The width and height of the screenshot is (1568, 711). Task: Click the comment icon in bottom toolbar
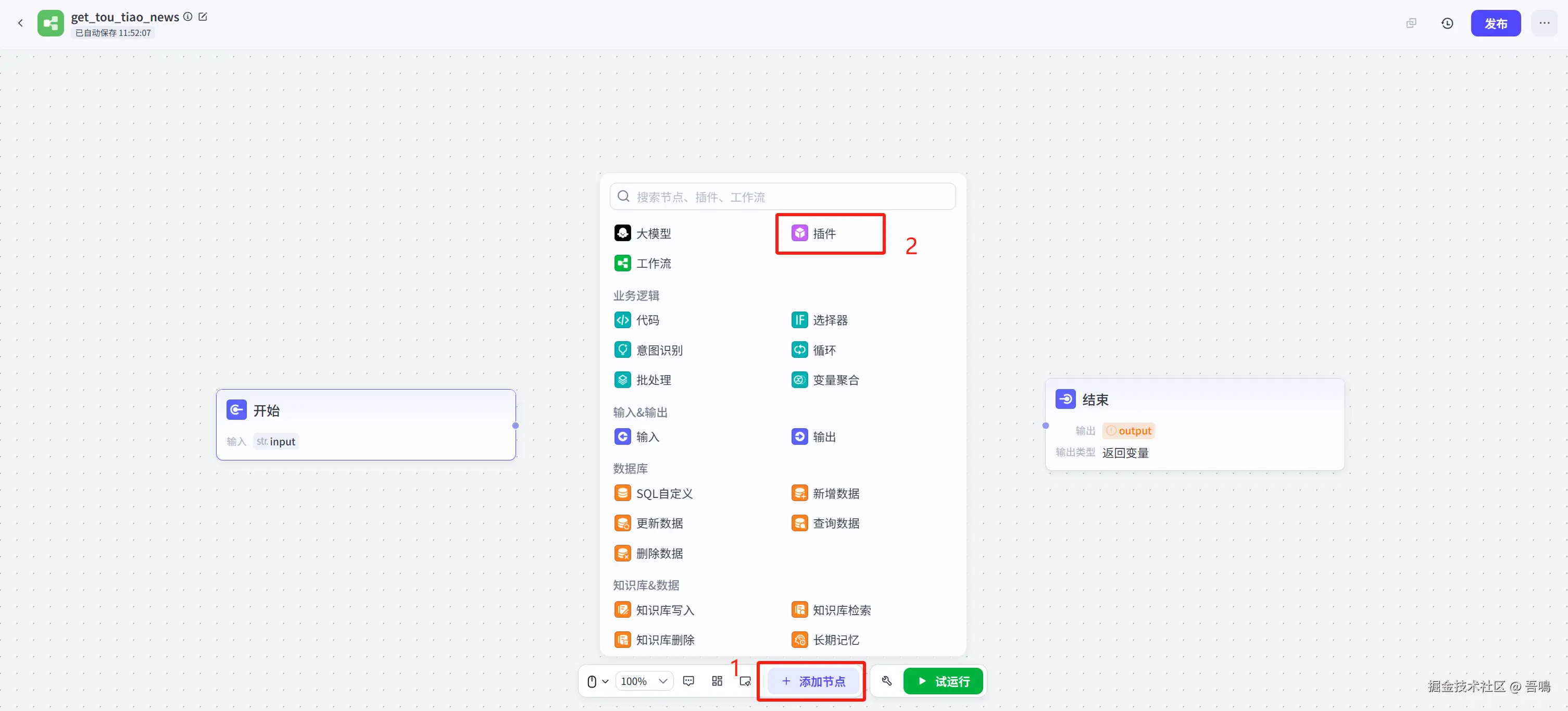click(688, 681)
